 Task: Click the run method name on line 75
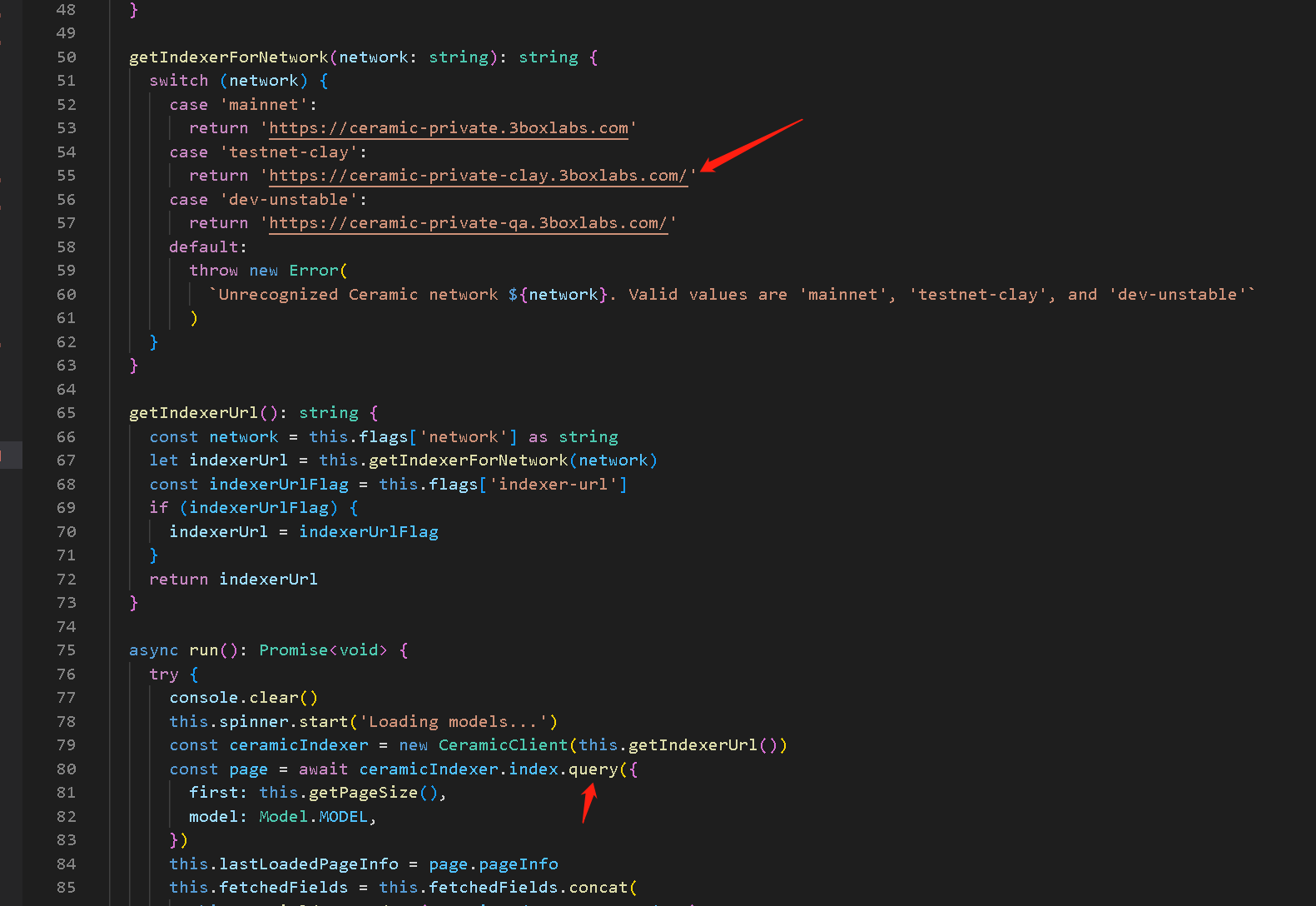[204, 650]
